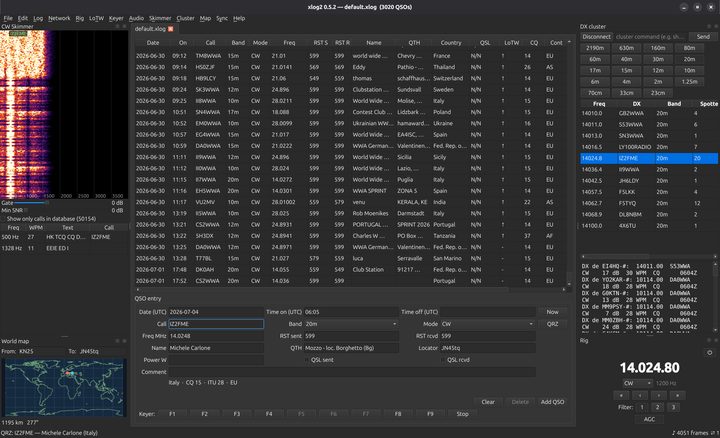Click the Call input field
The width and height of the screenshot is (720, 438).
216,324
